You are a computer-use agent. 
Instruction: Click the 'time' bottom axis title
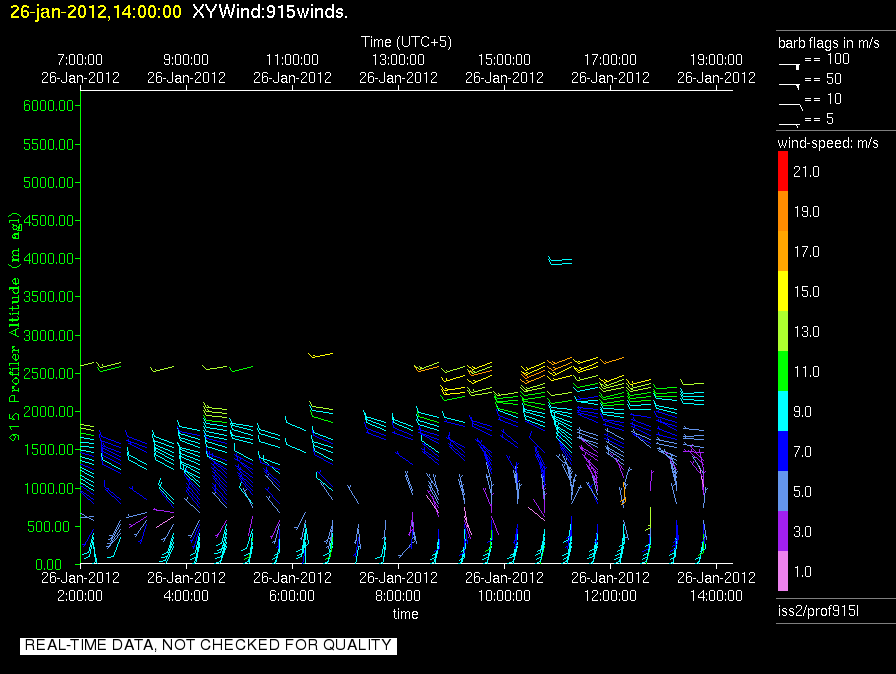coord(406,614)
